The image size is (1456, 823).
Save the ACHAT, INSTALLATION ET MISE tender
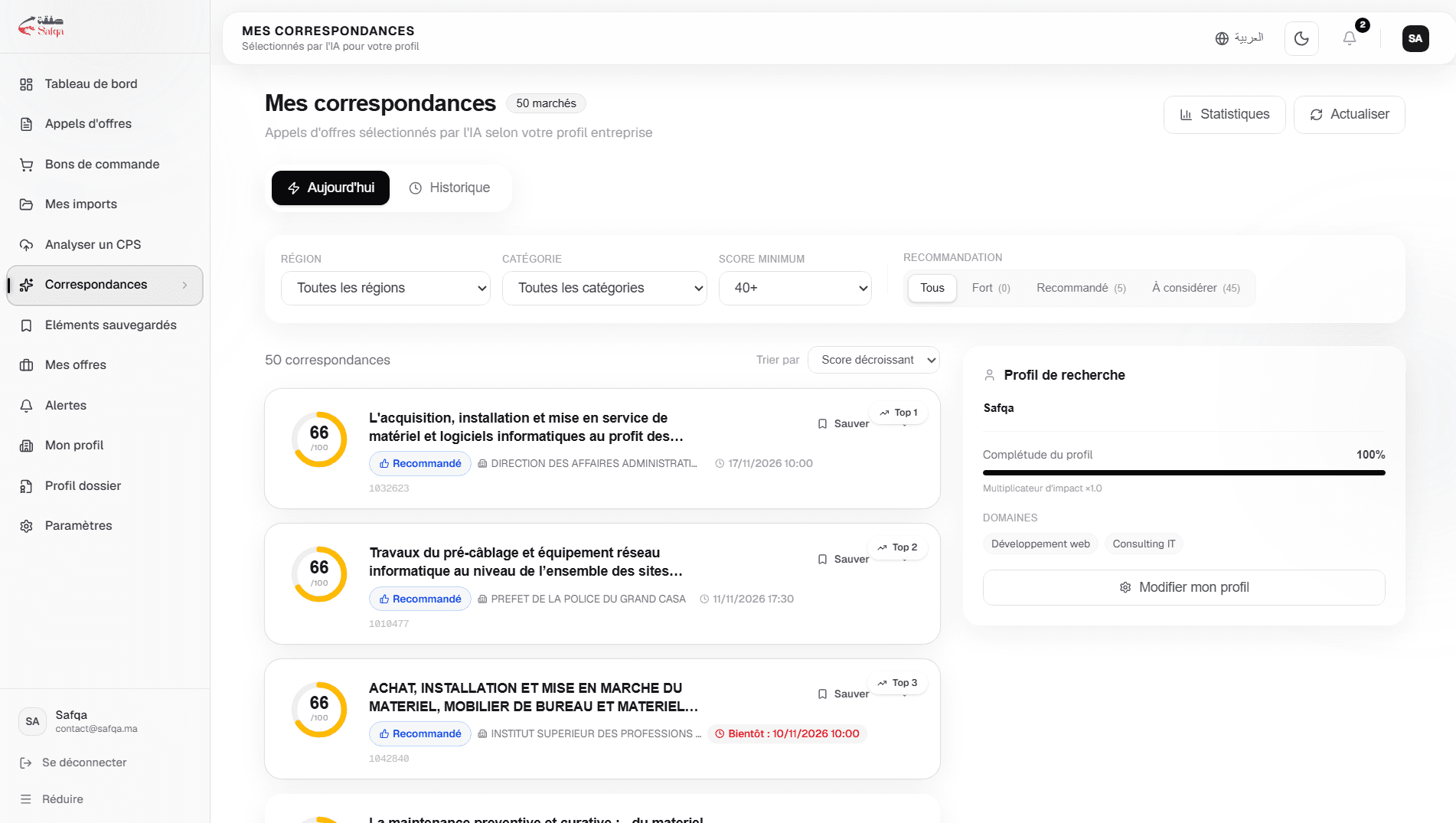point(843,694)
